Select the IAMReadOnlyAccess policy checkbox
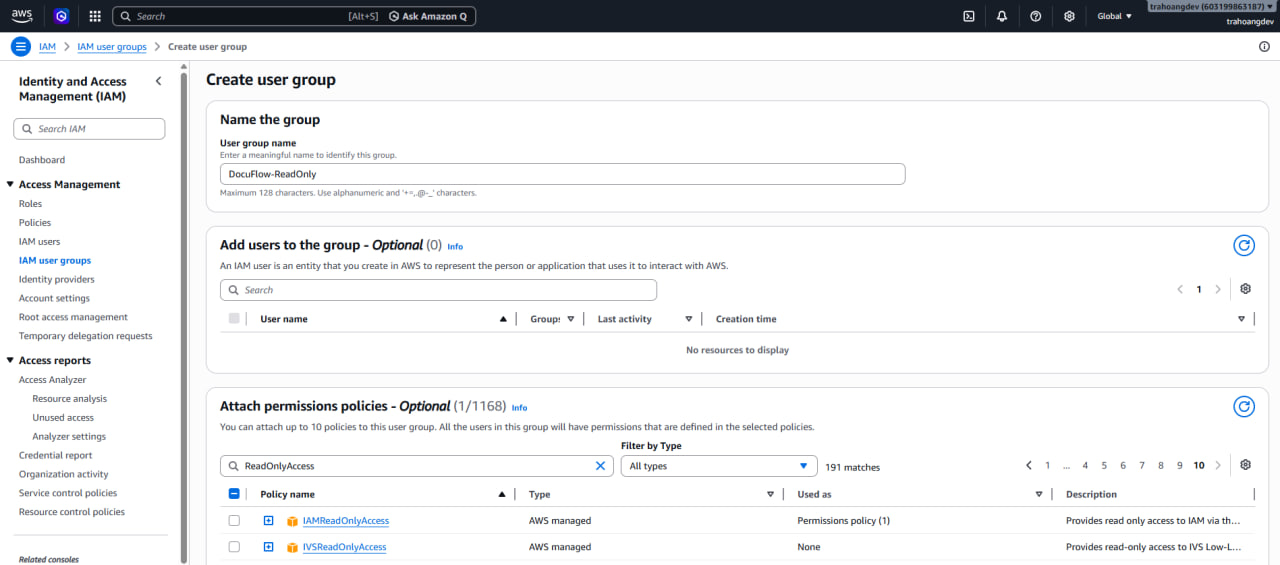Screen dimensions: 1280x565 [234, 520]
